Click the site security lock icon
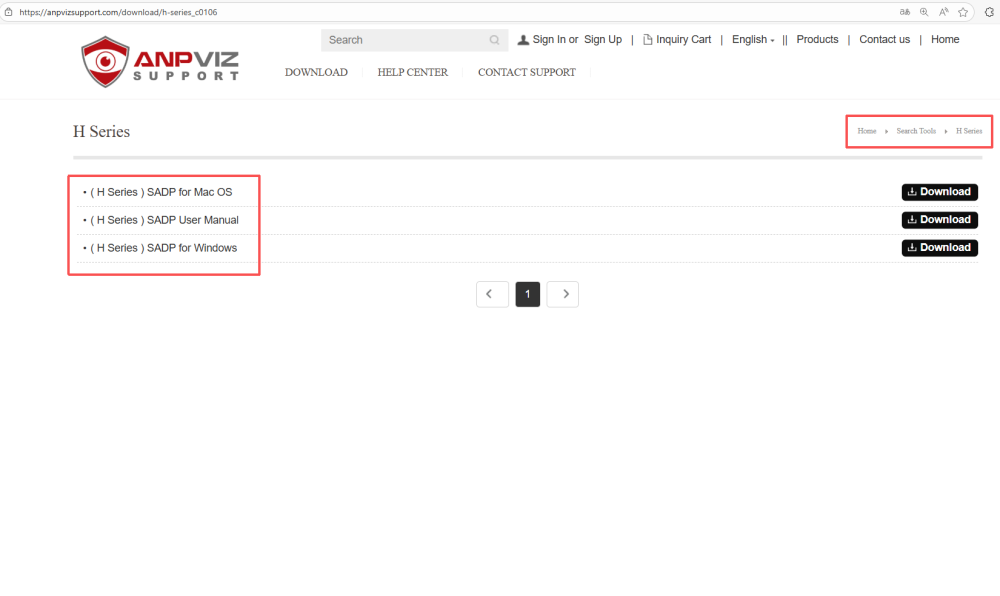Screen dimensions: 1000x596 (x=10, y=12)
